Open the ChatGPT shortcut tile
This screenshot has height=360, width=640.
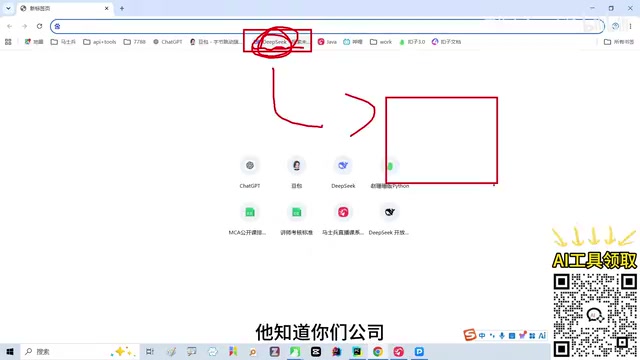coord(250,166)
